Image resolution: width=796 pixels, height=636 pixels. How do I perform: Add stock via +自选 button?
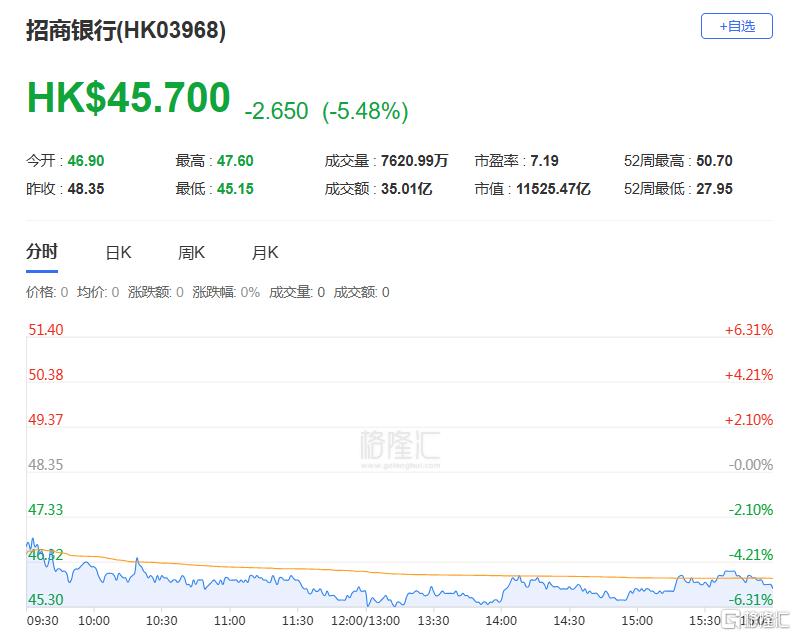(737, 26)
